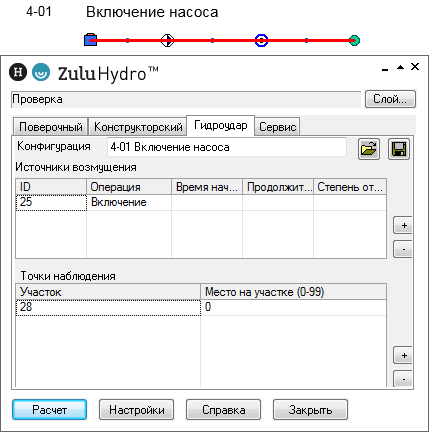Switch to the Поверочный tab

coord(51,127)
